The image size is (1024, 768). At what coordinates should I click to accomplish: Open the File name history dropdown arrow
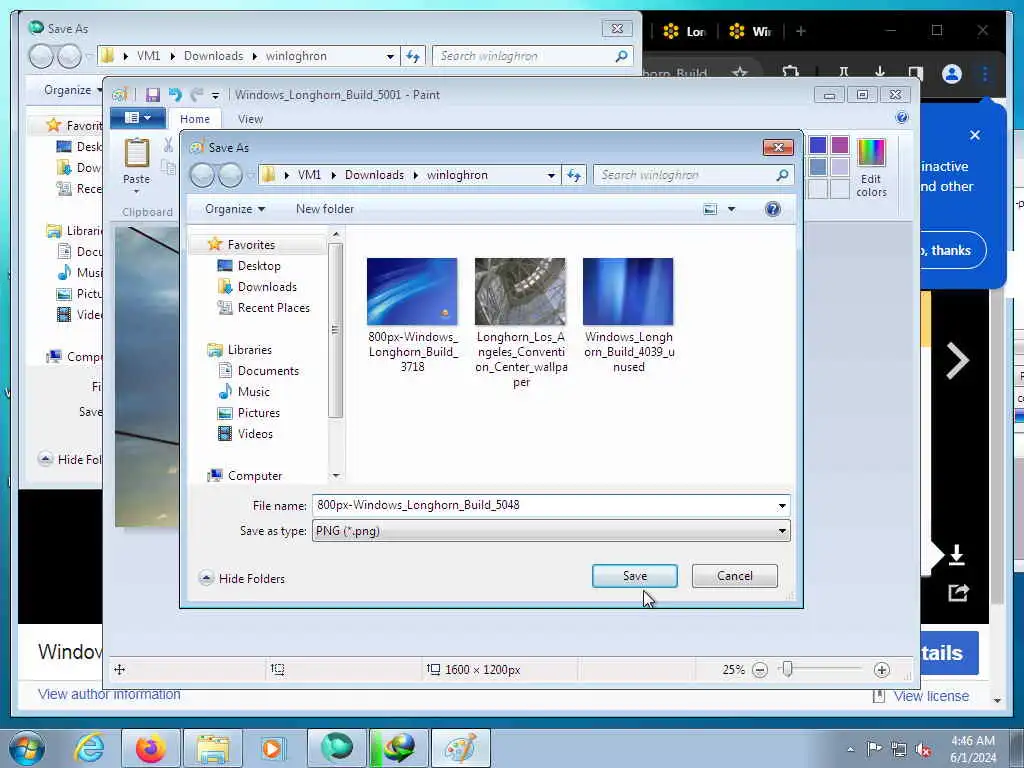pos(782,505)
